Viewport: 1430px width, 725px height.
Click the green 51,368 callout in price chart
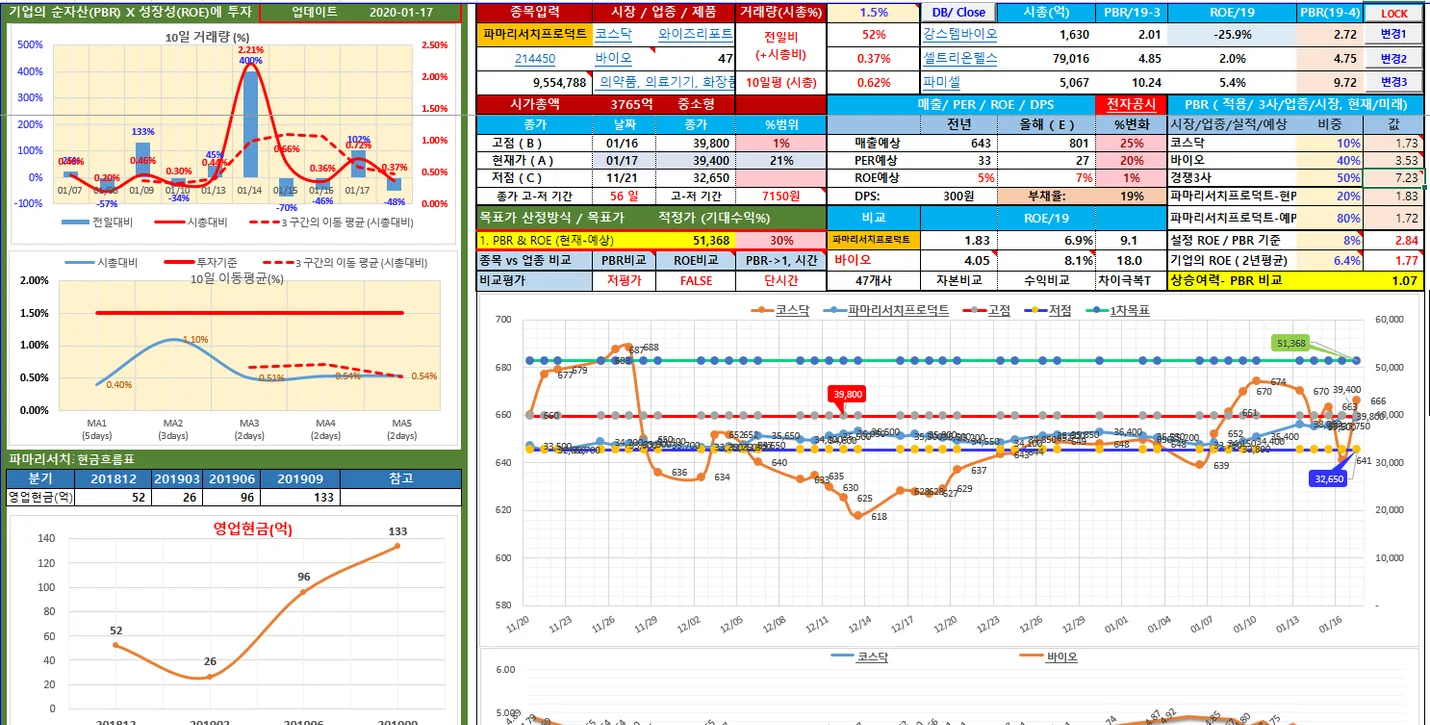tap(1292, 342)
